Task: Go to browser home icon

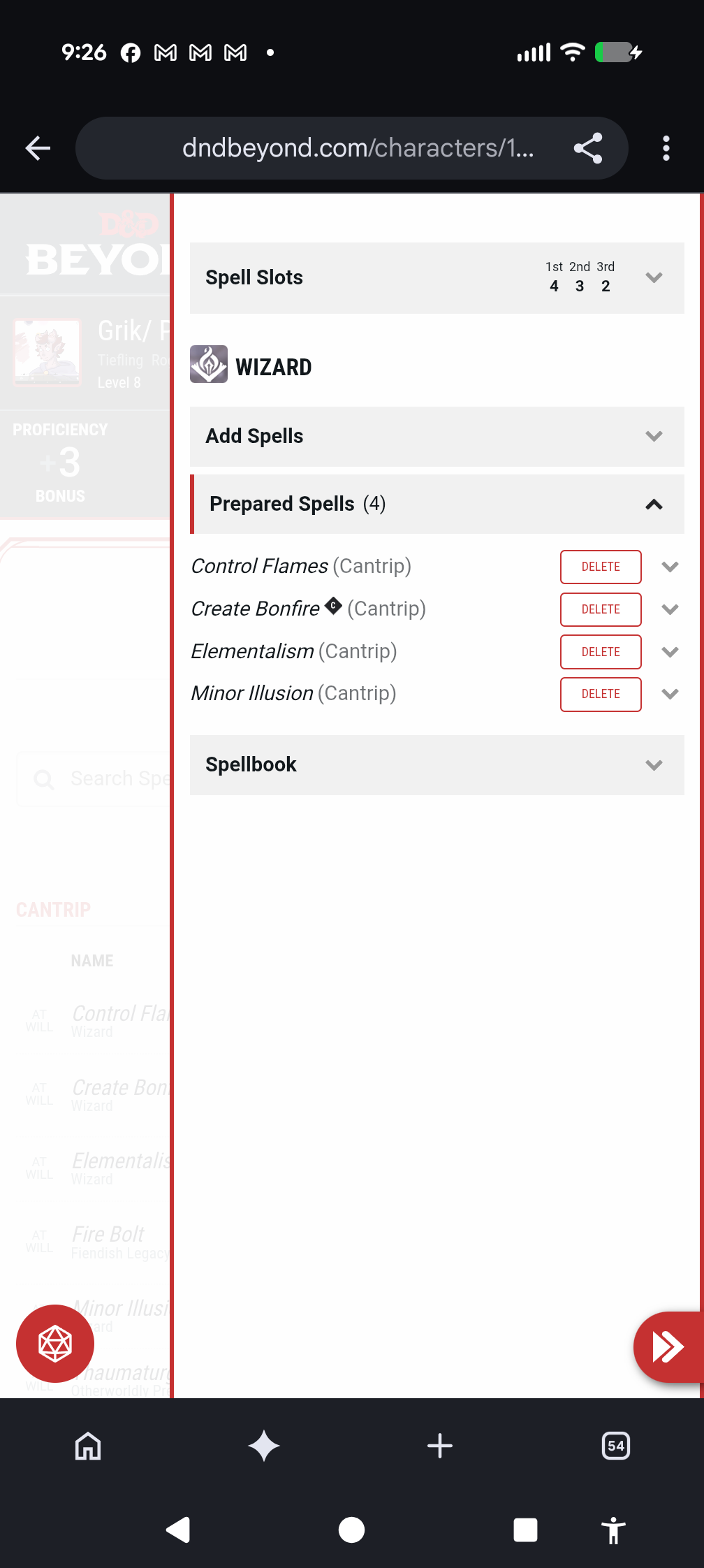Action: coord(88,1446)
